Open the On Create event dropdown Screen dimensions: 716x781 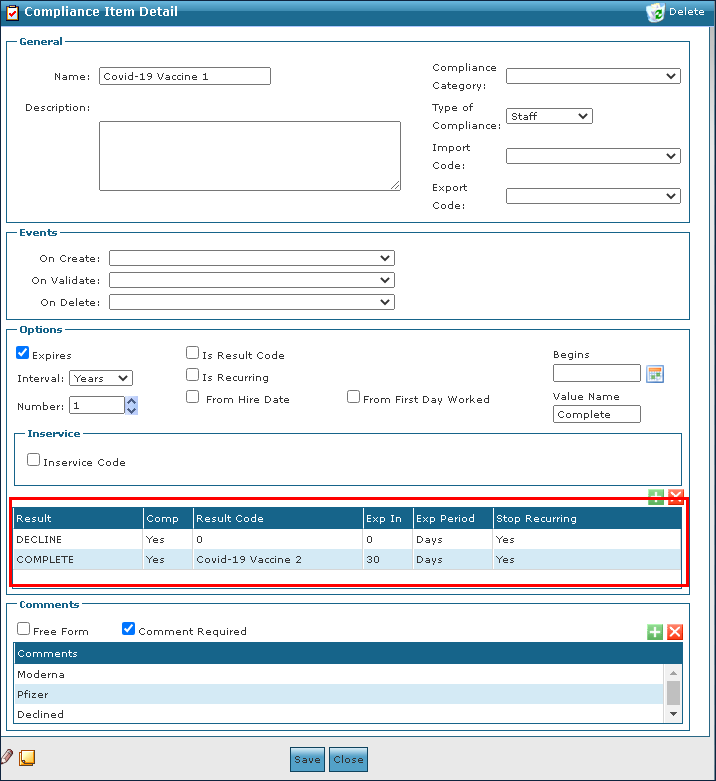pos(252,258)
